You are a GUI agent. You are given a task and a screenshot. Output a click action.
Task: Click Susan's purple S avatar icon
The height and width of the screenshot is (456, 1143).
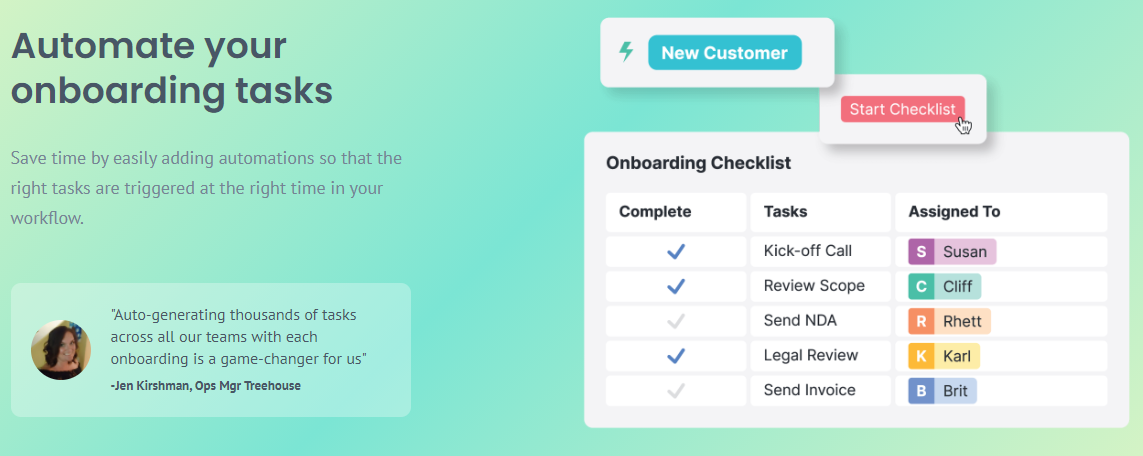[x=921, y=251]
